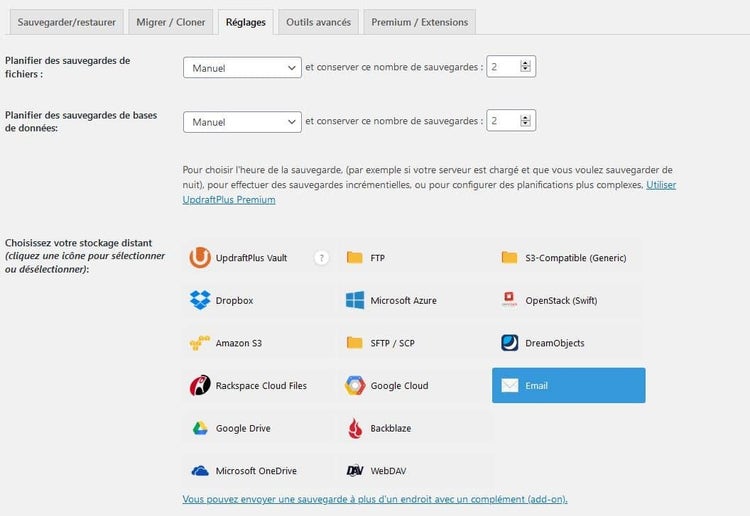Open the add-on multiple destinations link
This screenshot has width=750, height=516.
(x=375, y=499)
